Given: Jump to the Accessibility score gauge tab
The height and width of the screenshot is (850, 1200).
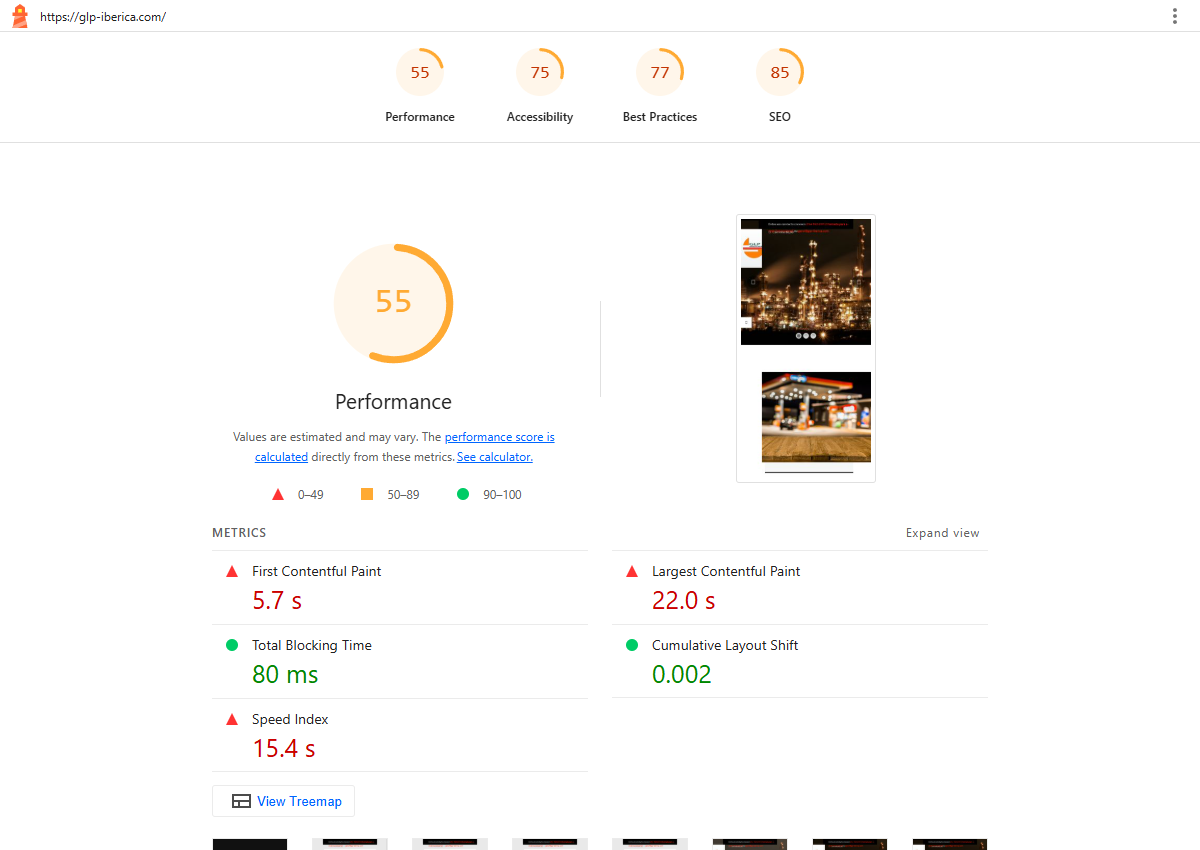Looking at the screenshot, I should (x=540, y=86).
